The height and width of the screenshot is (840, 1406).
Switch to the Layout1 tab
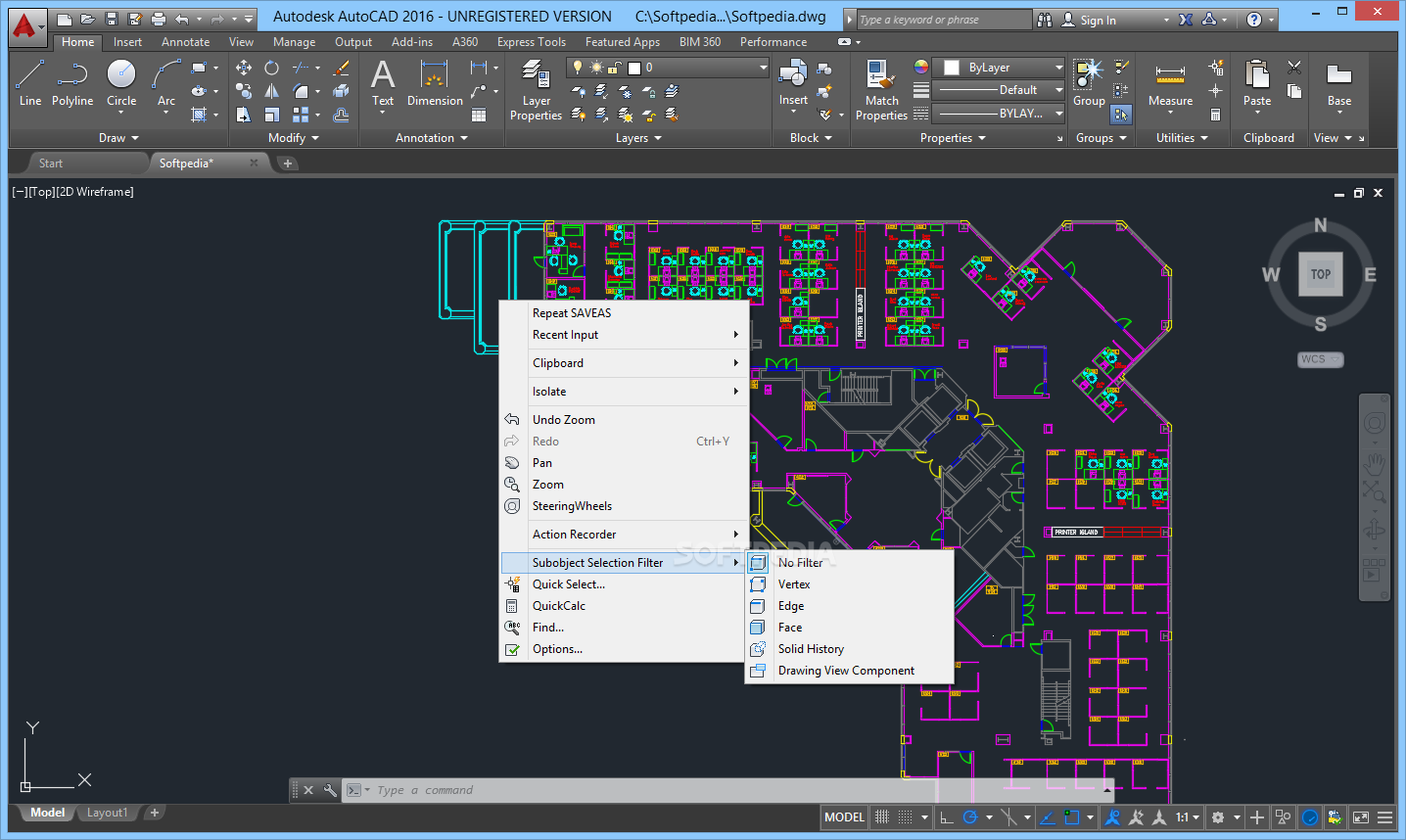tap(108, 813)
